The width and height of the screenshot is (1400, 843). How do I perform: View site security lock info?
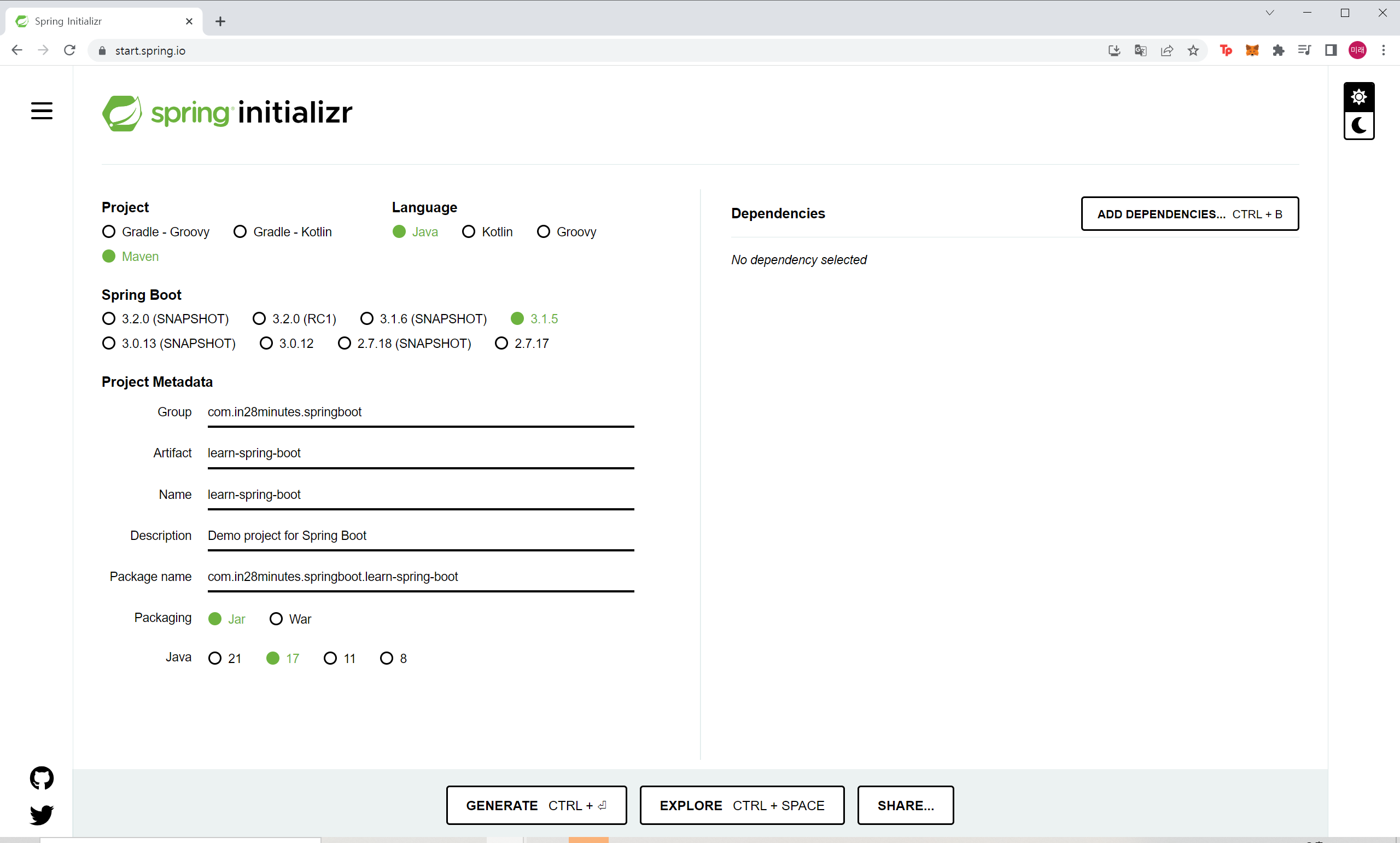[x=102, y=50]
